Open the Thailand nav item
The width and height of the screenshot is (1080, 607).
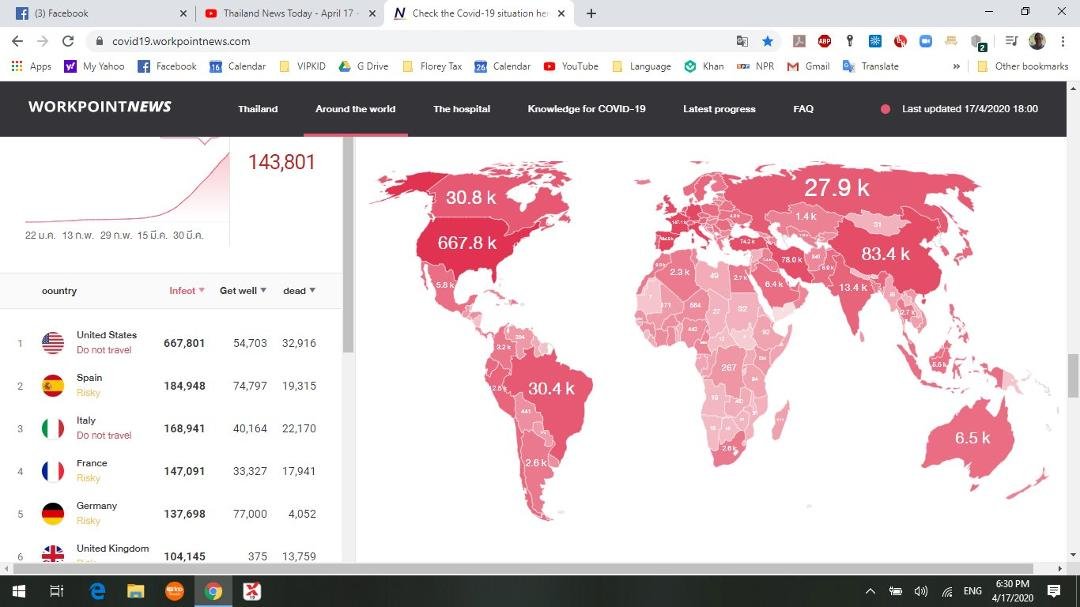pyautogui.click(x=258, y=109)
